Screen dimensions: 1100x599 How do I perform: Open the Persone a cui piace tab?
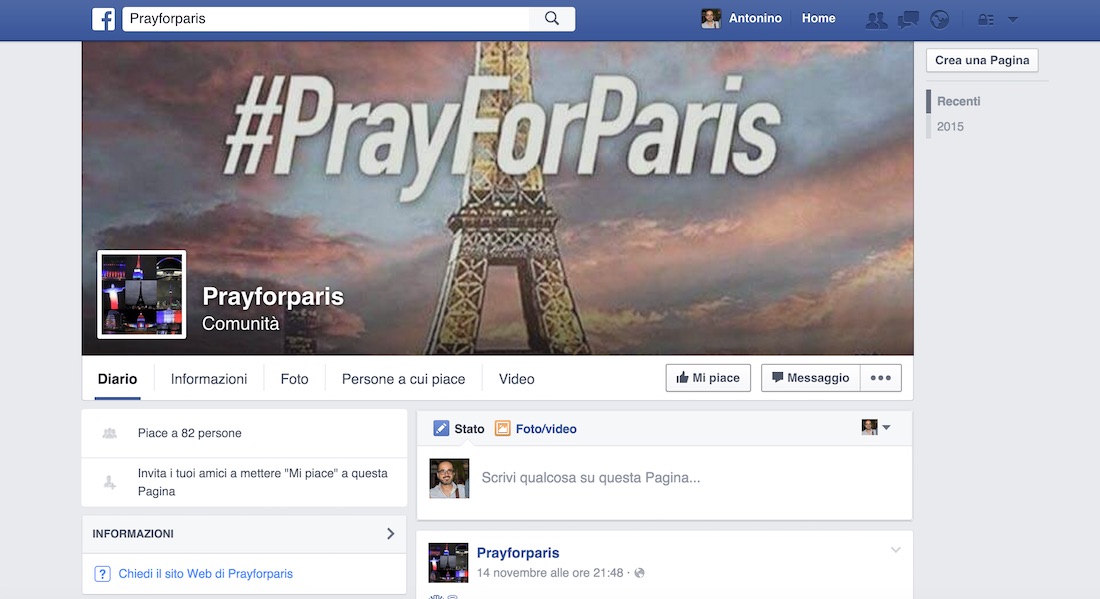coord(403,379)
